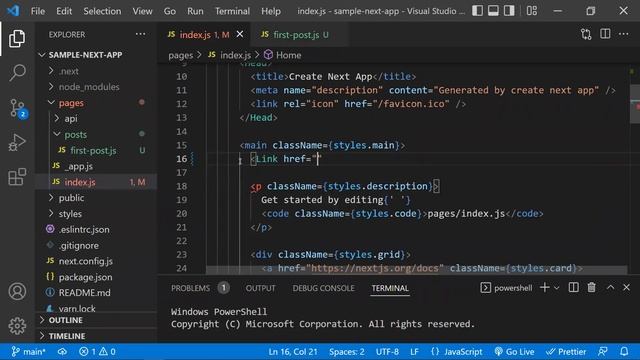
Task: Maximize the panel size chevron
Action: [x=610, y=288]
